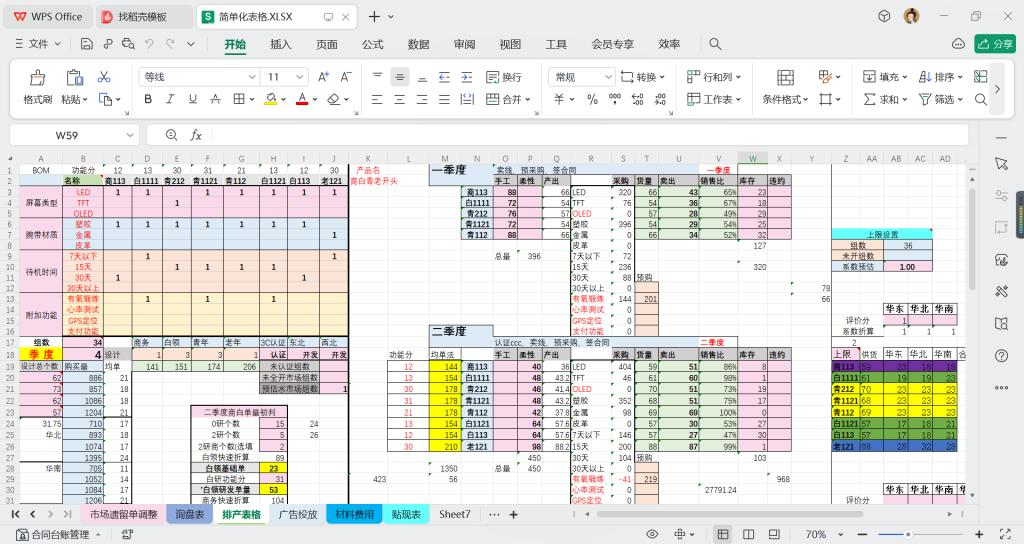Toggle underline formatting
This screenshot has width=1024, height=544.
(194, 99)
